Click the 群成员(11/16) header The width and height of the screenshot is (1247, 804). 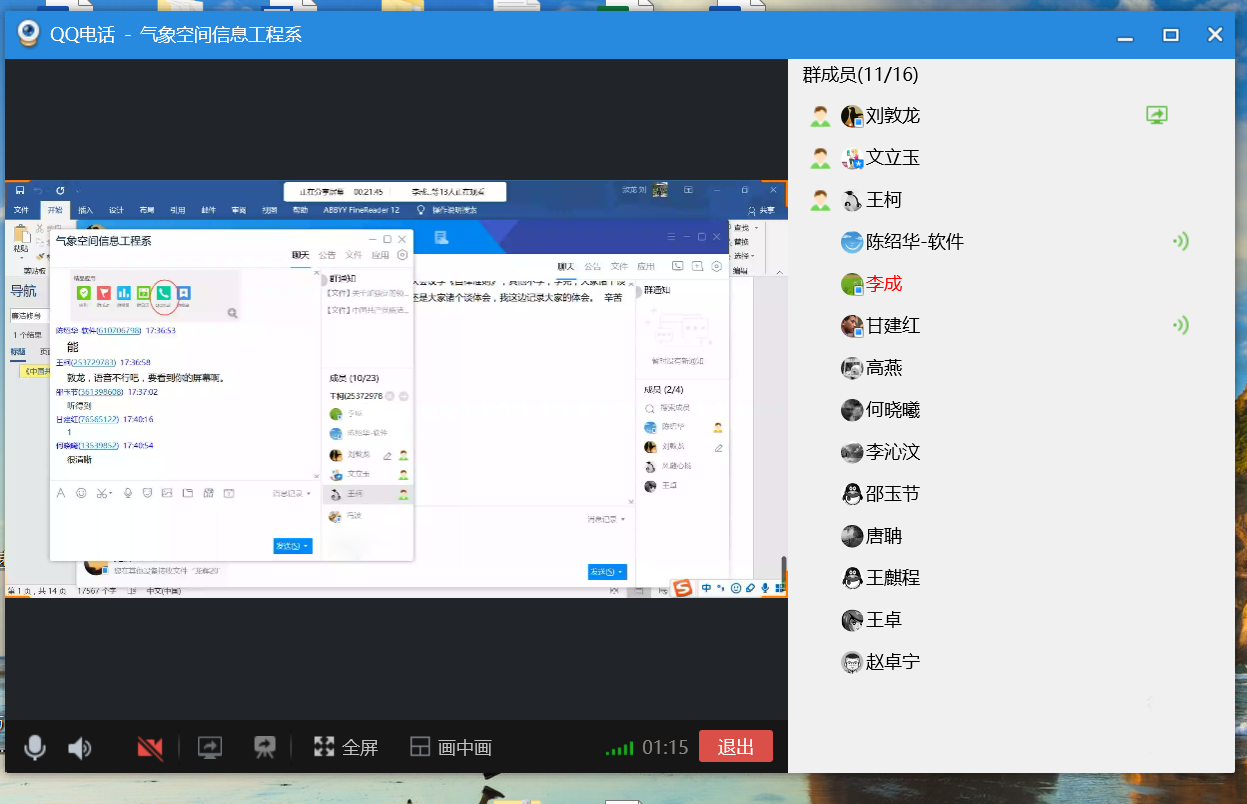pyautogui.click(x=860, y=75)
